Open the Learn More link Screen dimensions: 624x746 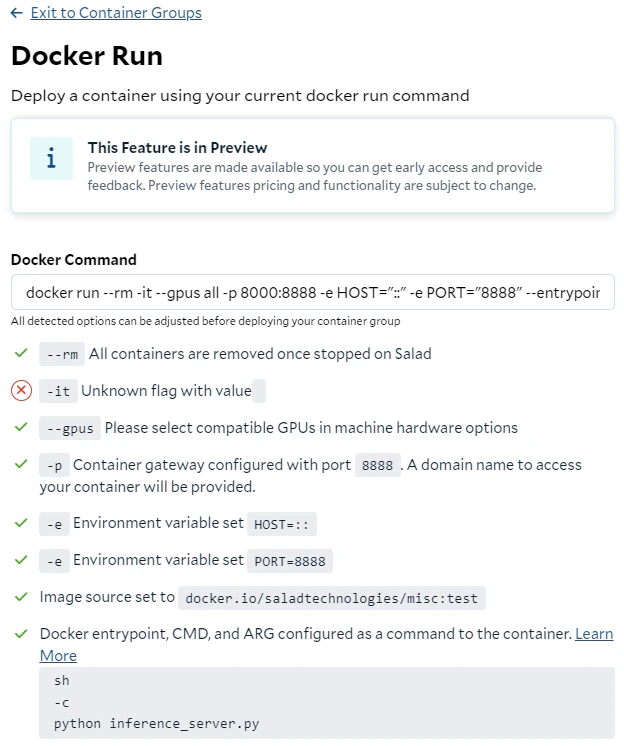pyautogui.click(x=594, y=634)
